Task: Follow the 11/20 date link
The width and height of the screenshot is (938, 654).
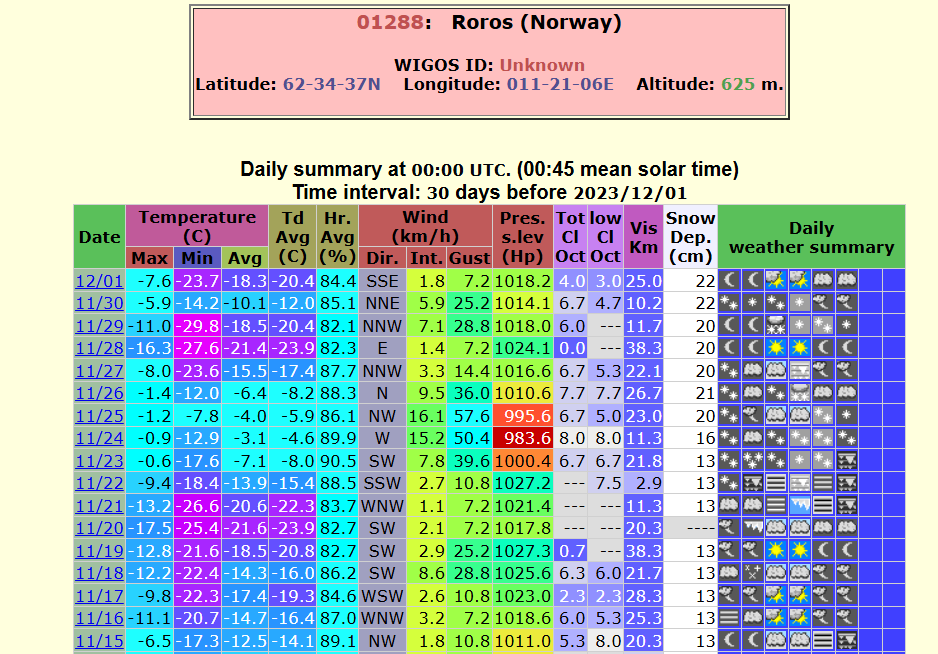Action: pos(99,528)
